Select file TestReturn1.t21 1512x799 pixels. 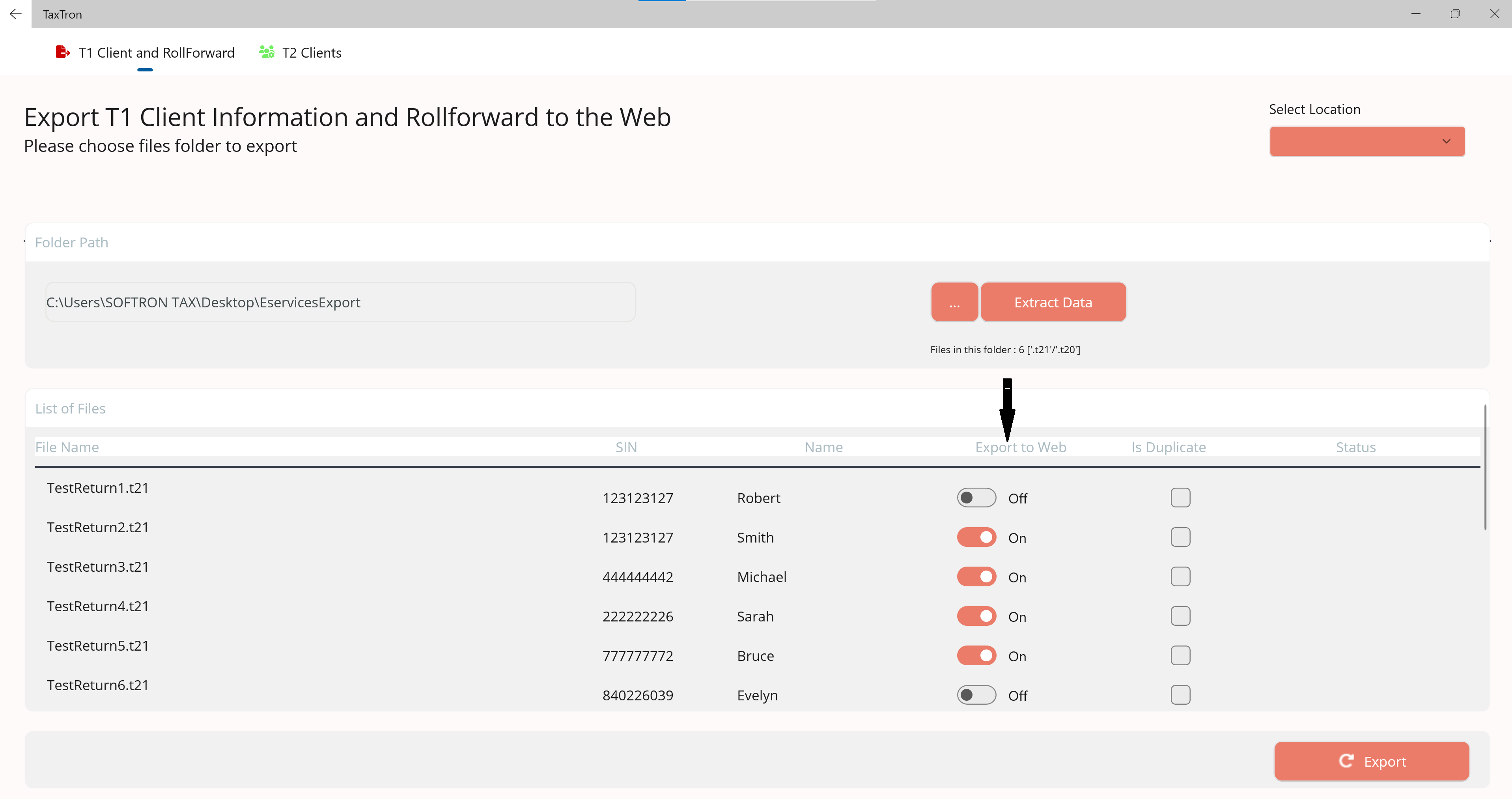[98, 488]
